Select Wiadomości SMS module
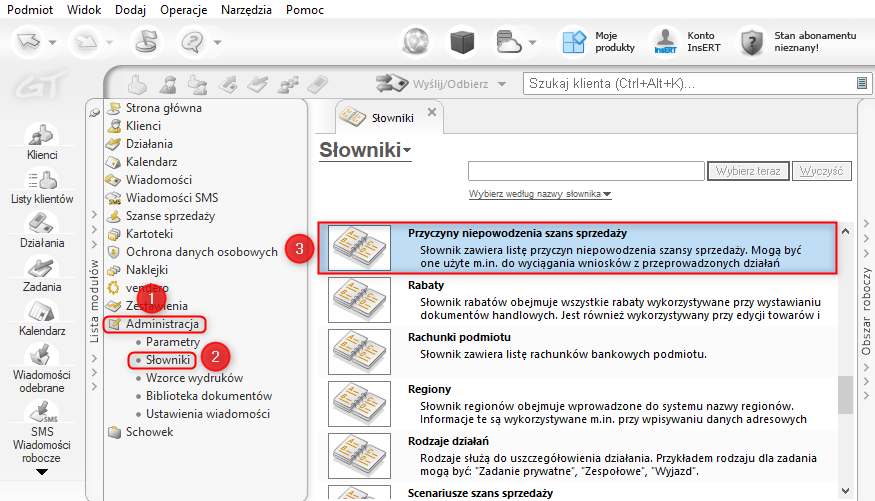This screenshot has height=501, width=875. [x=162, y=197]
